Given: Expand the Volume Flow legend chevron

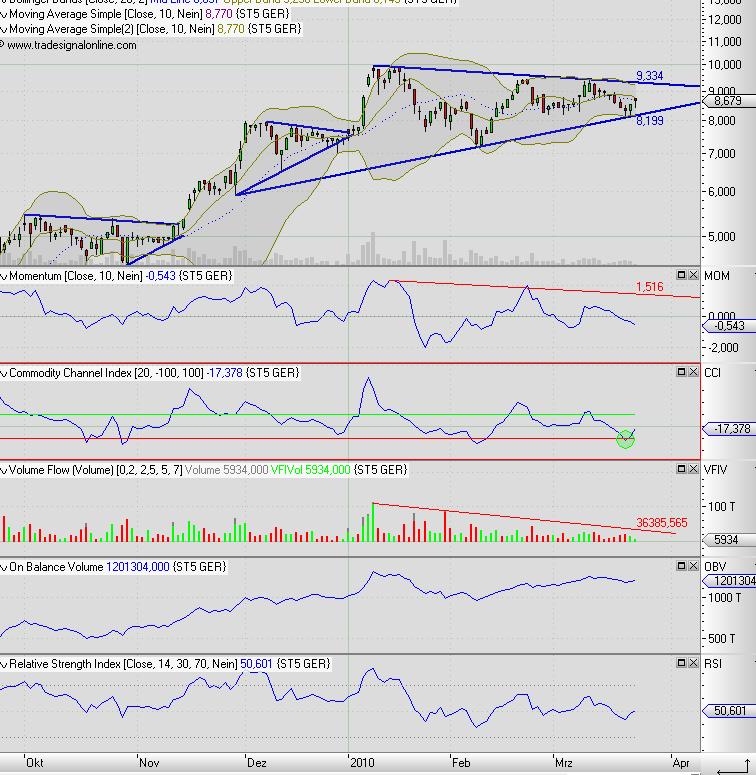Looking at the screenshot, I should click(4, 470).
